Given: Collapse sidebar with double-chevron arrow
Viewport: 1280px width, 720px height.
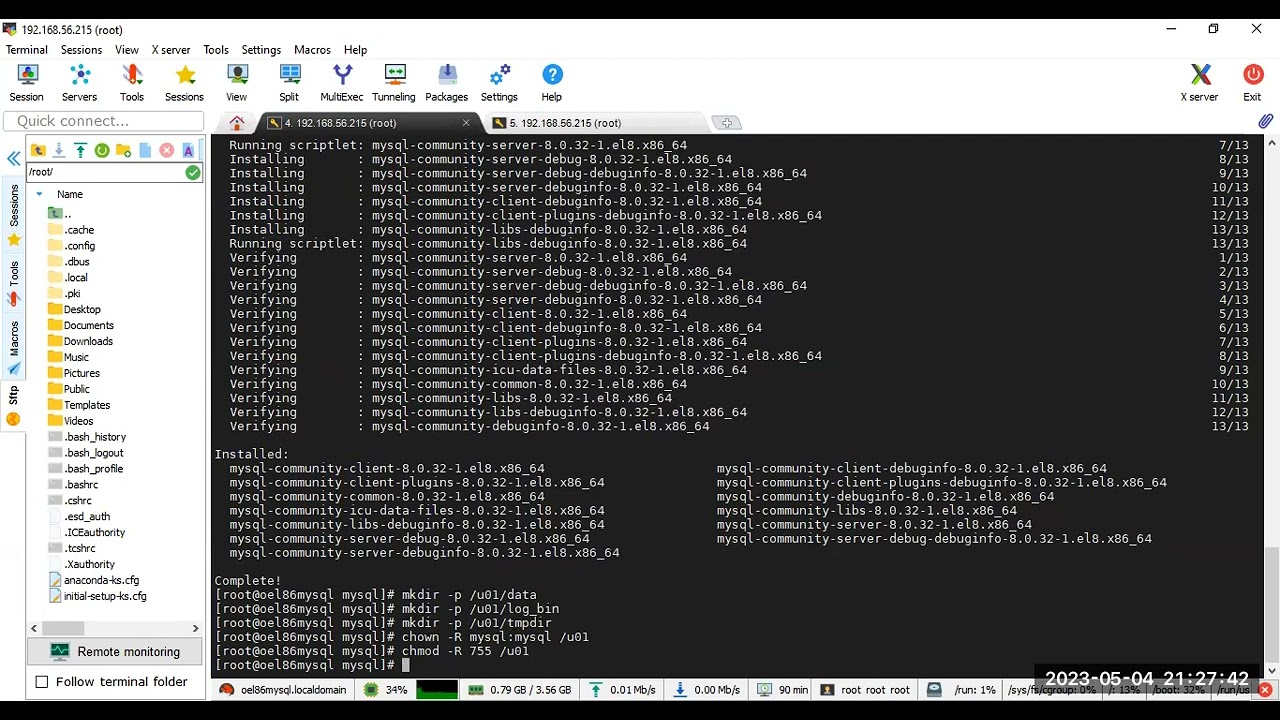Looking at the screenshot, I should click(x=13, y=158).
